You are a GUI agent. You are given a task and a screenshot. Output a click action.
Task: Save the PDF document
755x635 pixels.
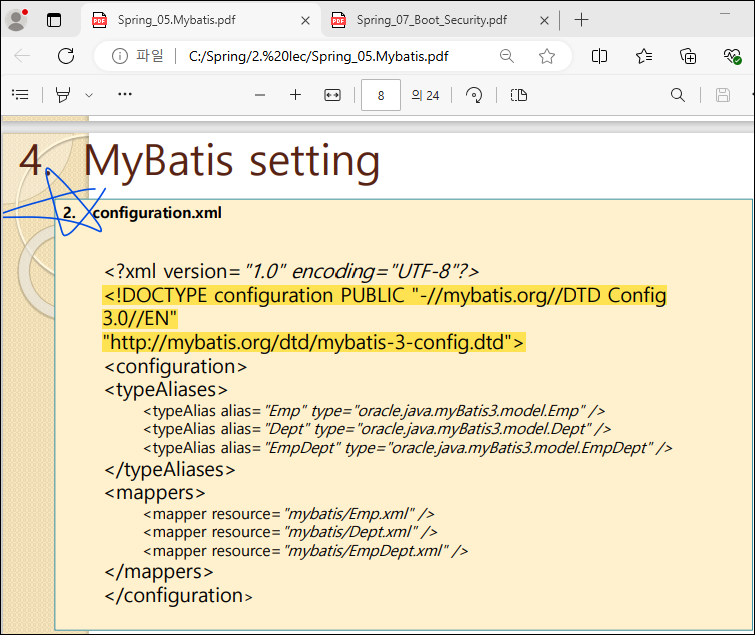coord(722,95)
